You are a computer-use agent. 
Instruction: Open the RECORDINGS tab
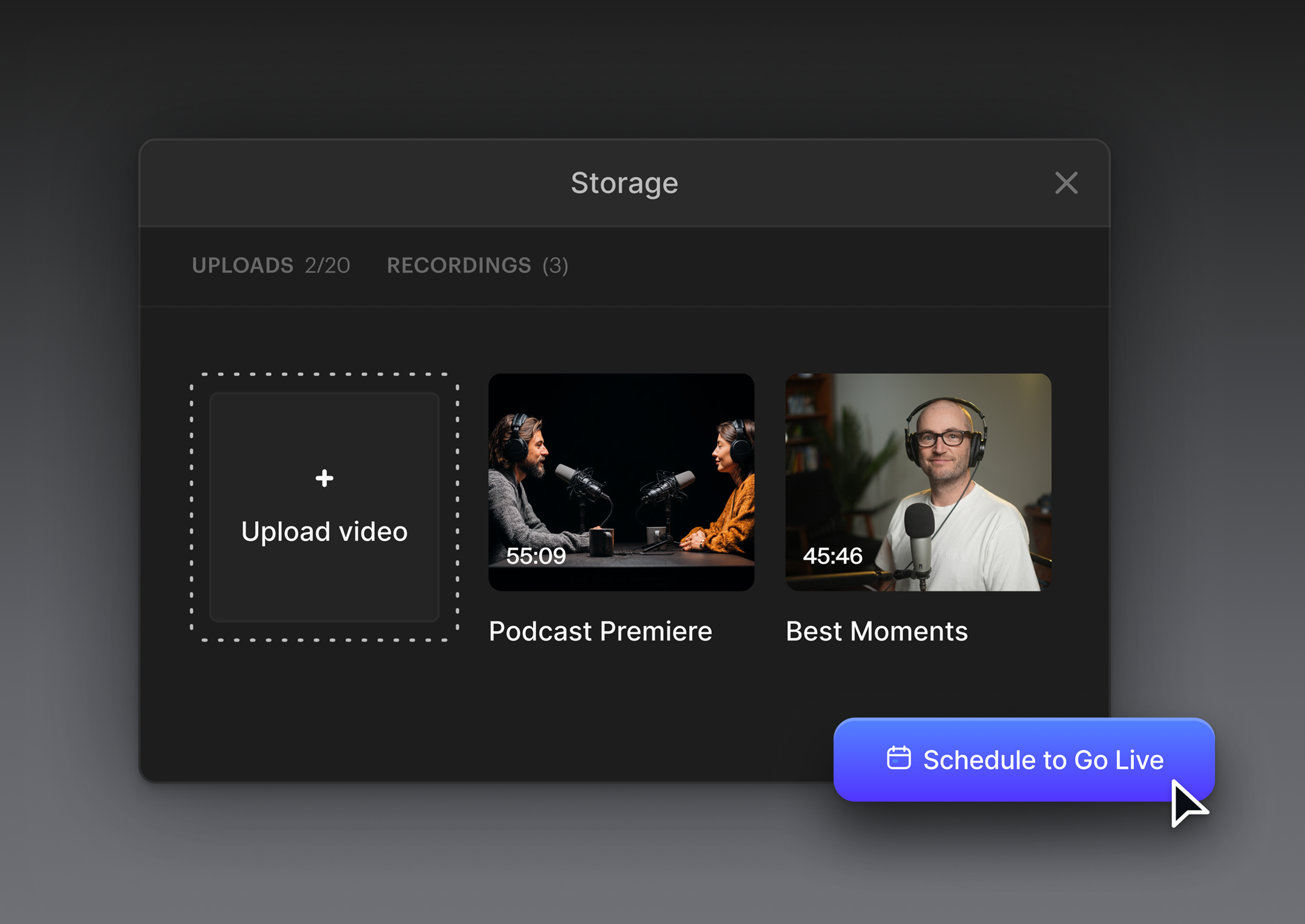tap(459, 266)
